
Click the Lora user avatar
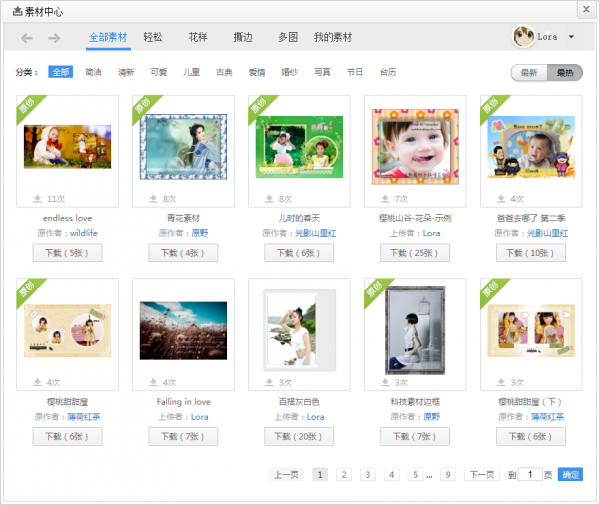pos(524,37)
